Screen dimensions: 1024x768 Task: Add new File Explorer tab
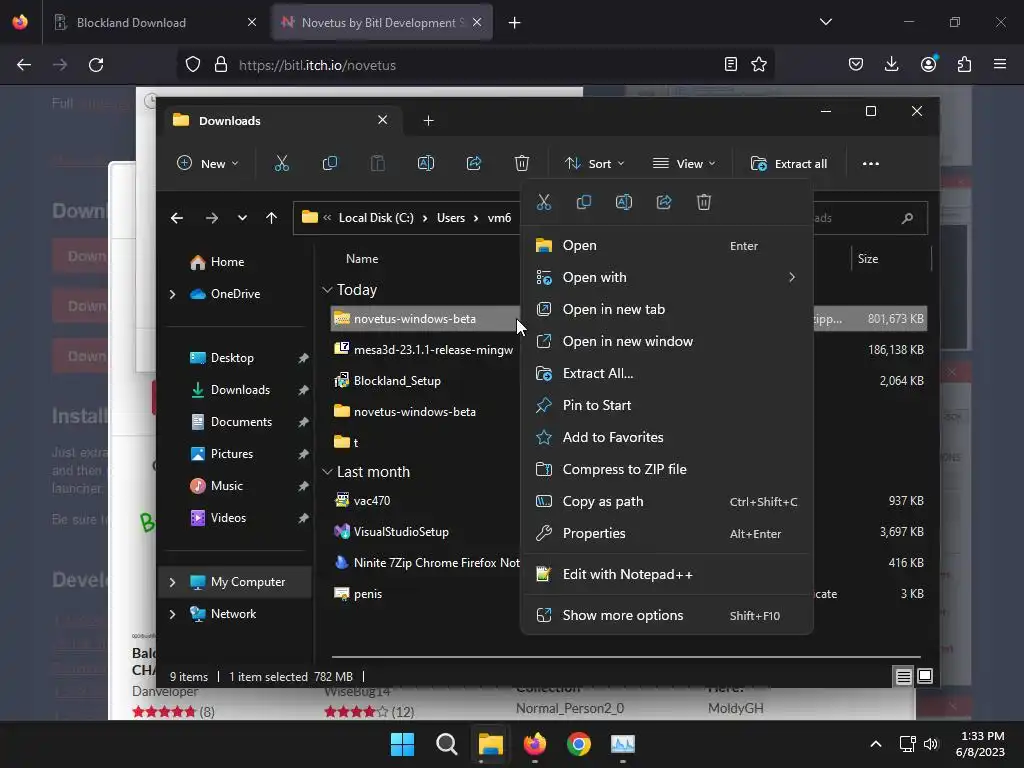click(x=428, y=120)
